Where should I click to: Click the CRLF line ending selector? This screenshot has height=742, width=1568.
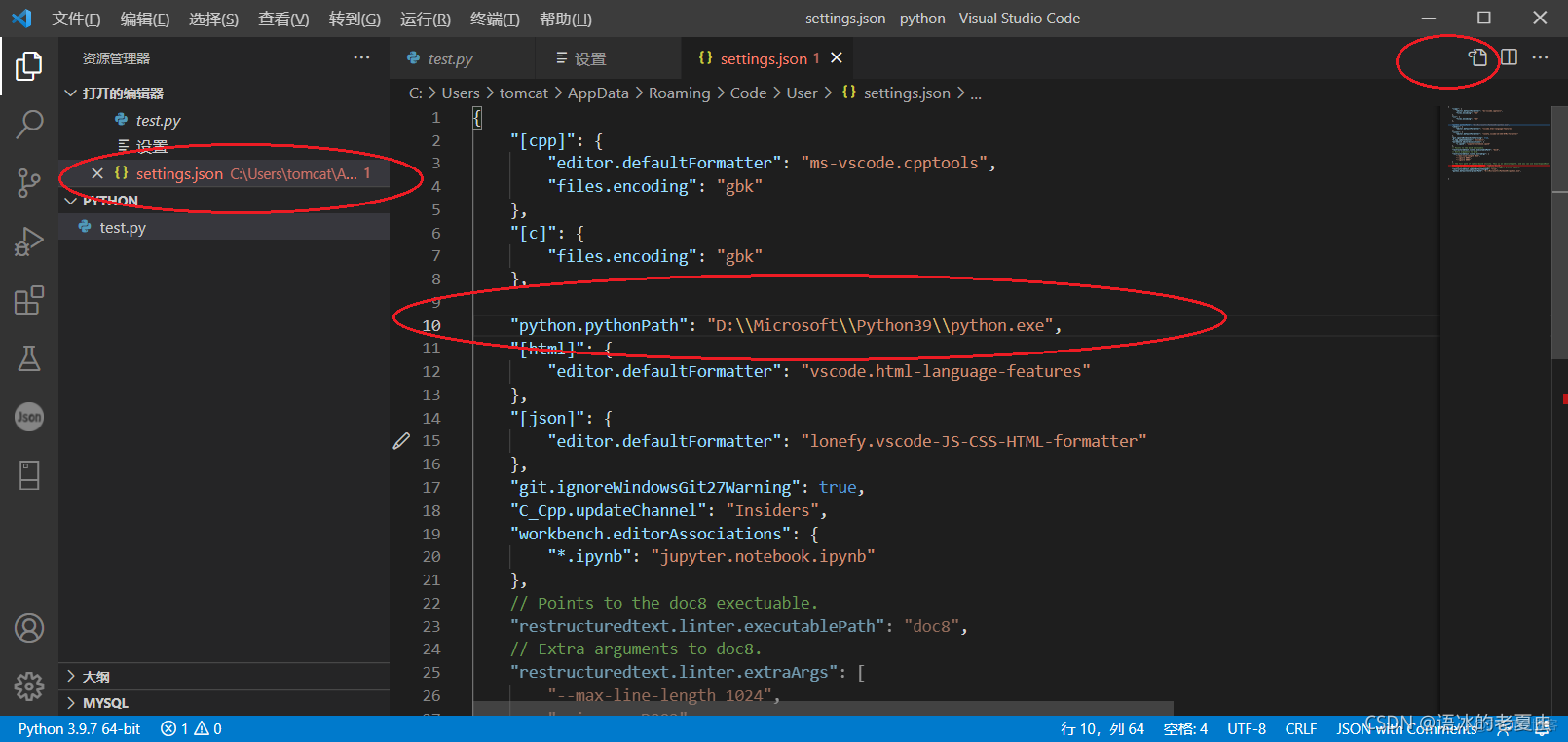(x=1301, y=728)
